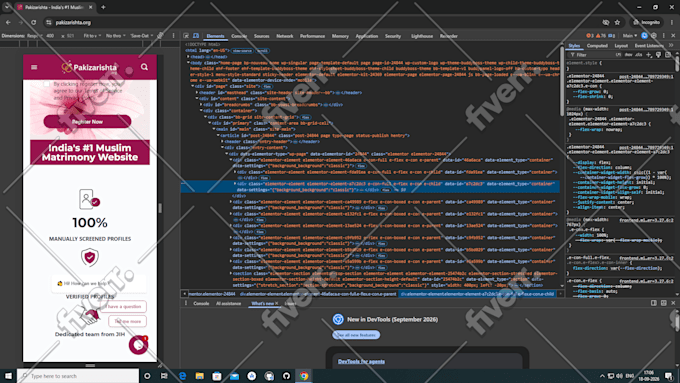Expand the header masthead node
The height and width of the screenshot is (383, 680).
click(x=197, y=92)
